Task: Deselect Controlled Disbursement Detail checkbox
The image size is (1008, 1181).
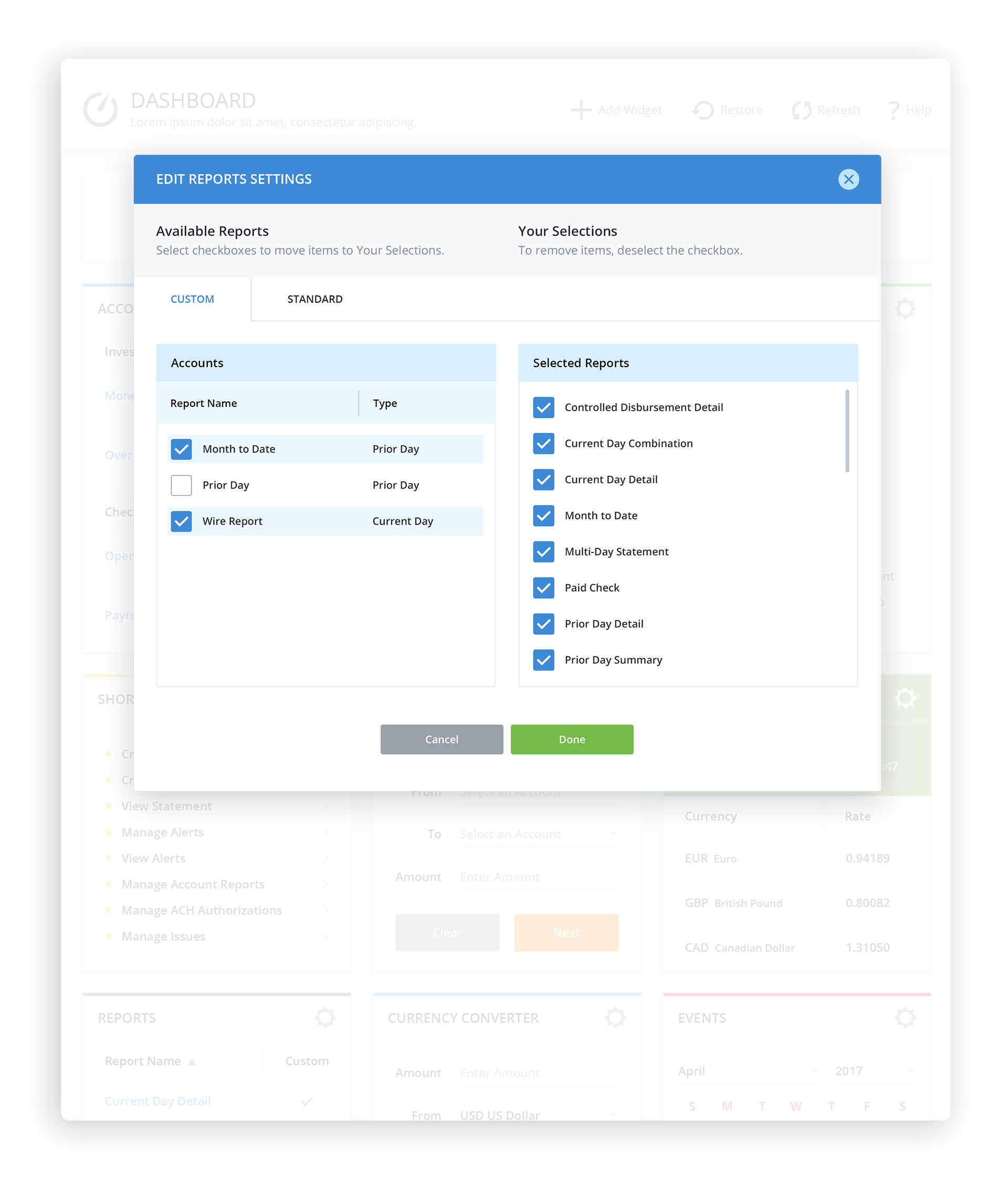Action: pyautogui.click(x=543, y=407)
